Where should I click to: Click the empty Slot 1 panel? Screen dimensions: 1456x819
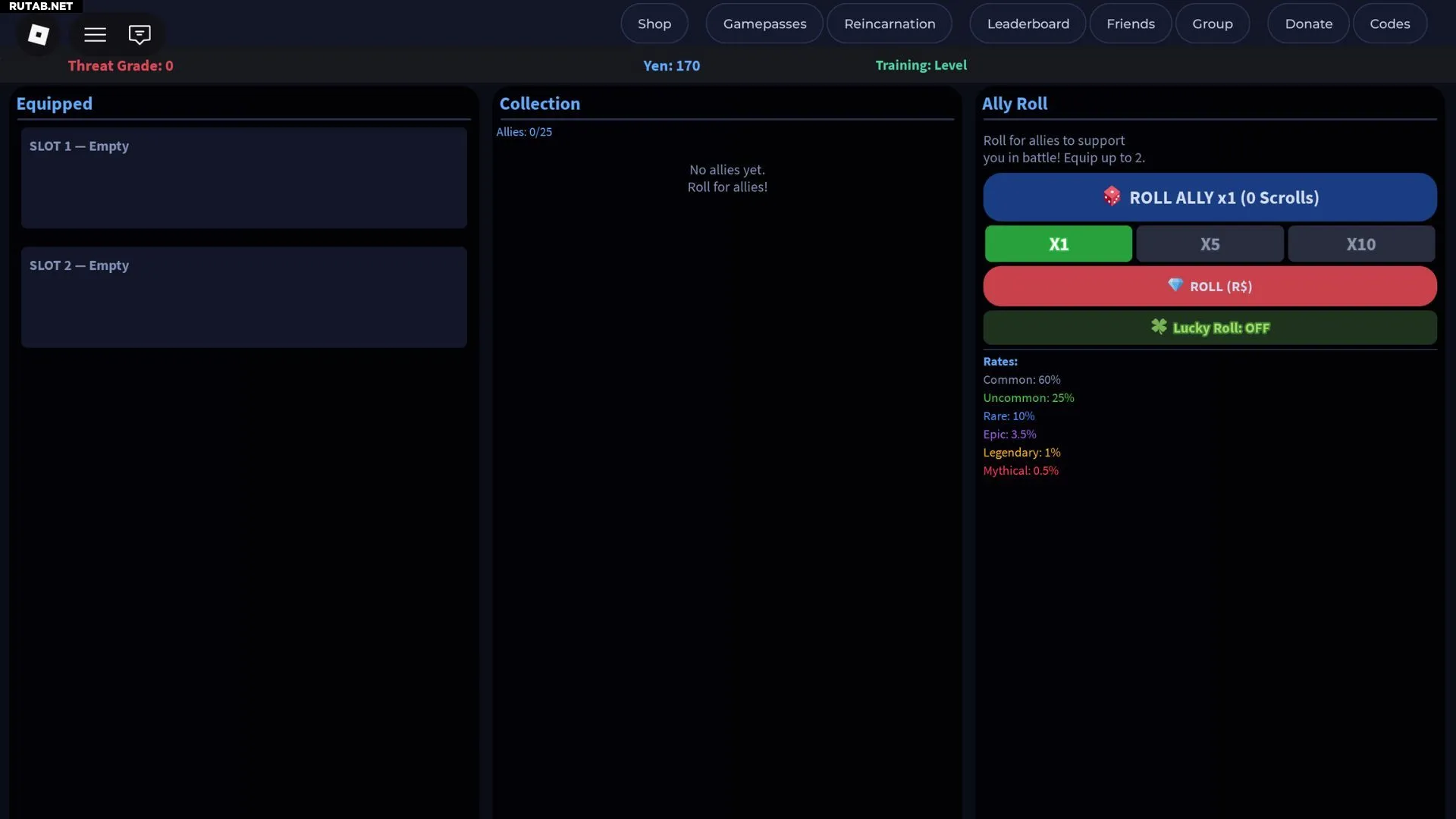tap(243, 177)
